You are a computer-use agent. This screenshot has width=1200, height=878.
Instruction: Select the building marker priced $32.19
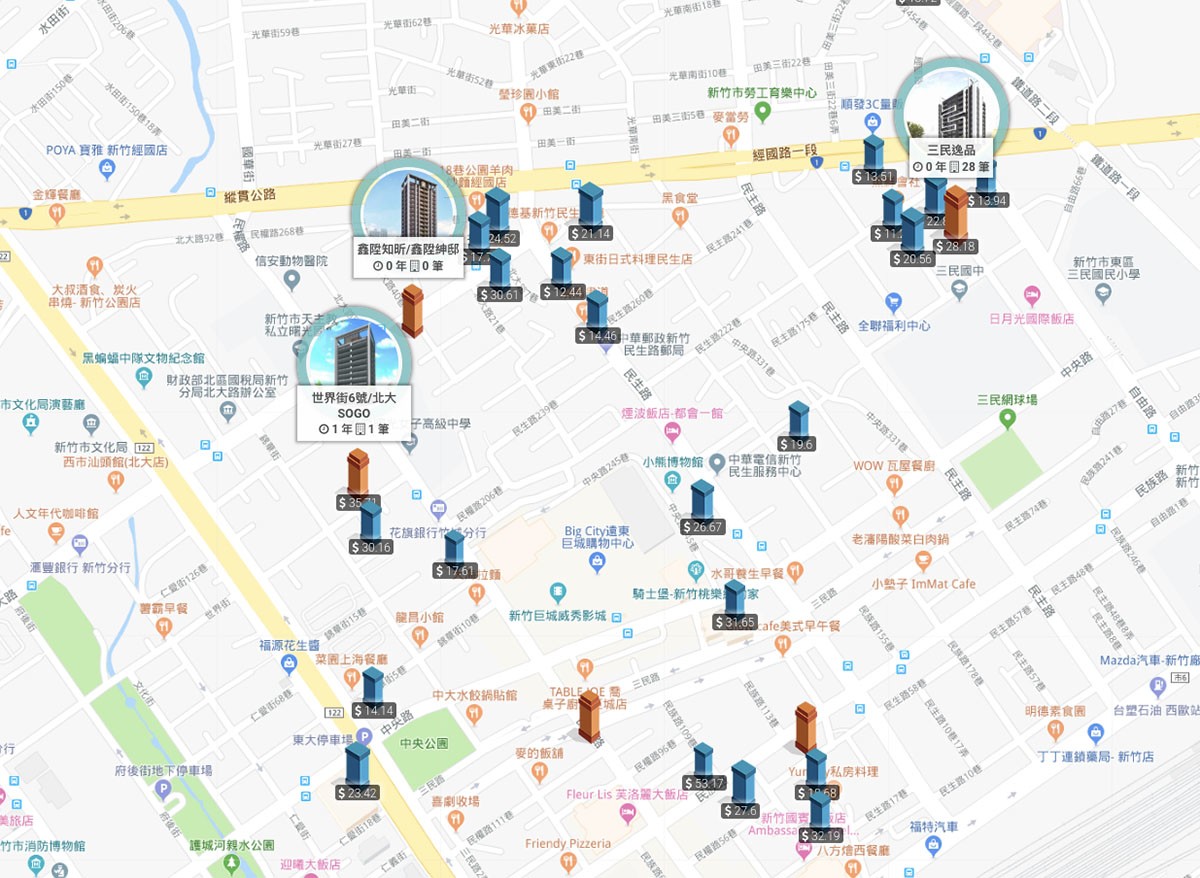(820, 816)
